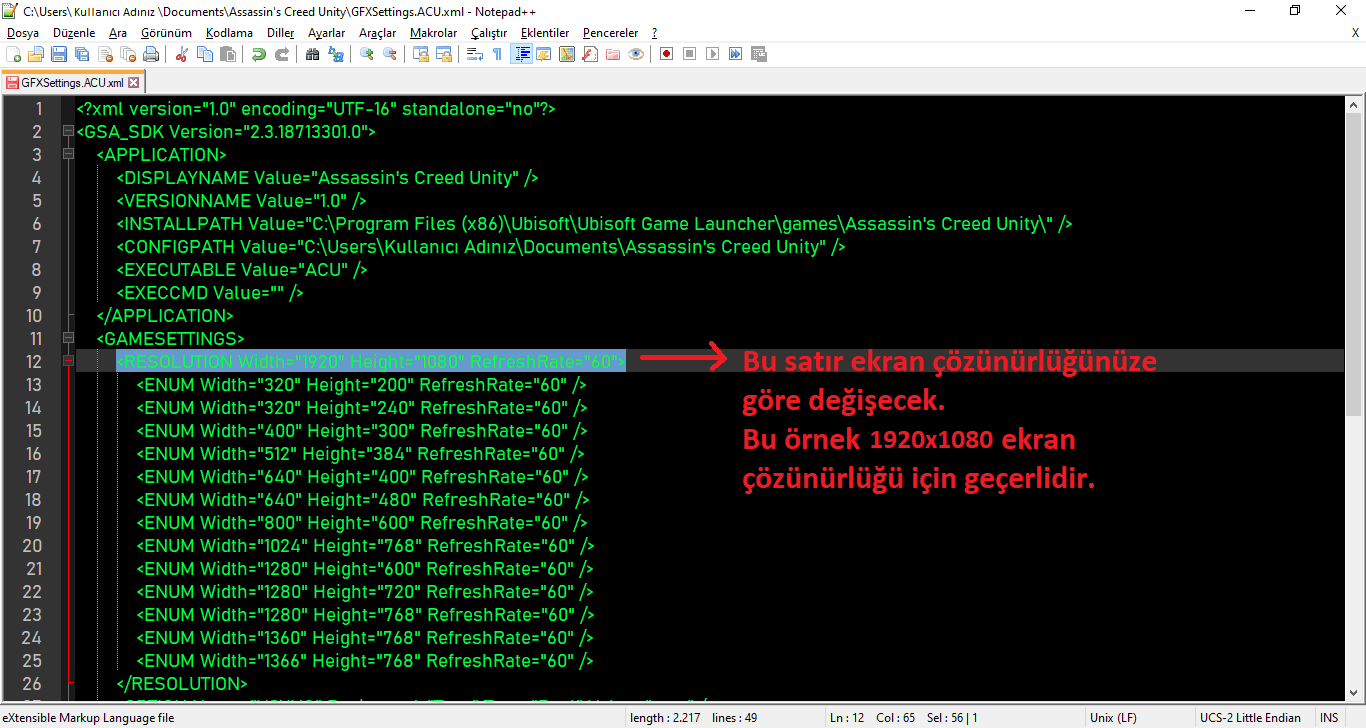Click the macro Playback icon
This screenshot has height=728, width=1366.
pyautogui.click(x=712, y=54)
